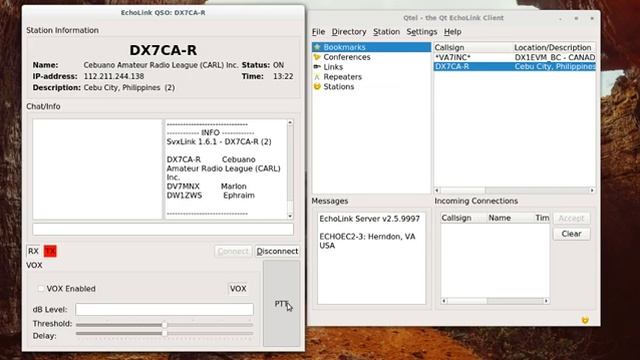640x360 pixels.
Task: Click the status smiley icon in Qtel status bar
Action: [x=585, y=320]
